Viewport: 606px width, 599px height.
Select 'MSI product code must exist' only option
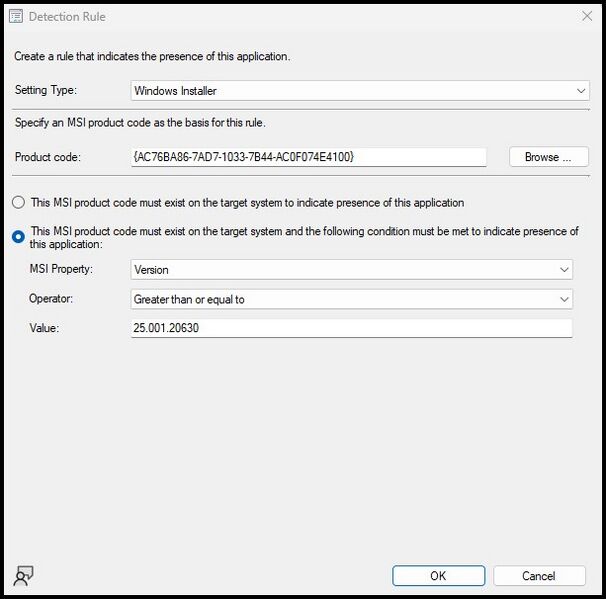tap(19, 202)
